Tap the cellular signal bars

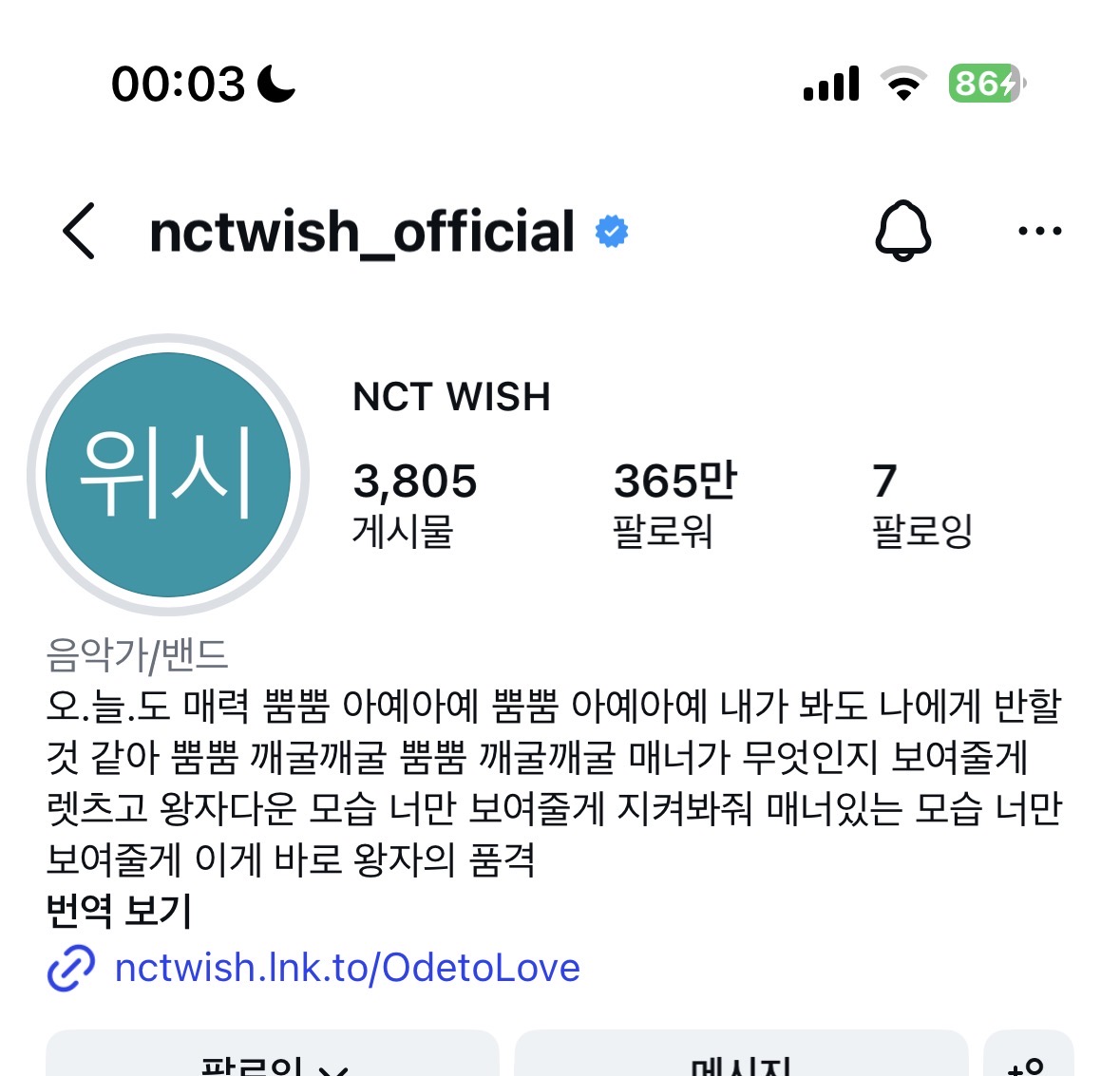(830, 84)
